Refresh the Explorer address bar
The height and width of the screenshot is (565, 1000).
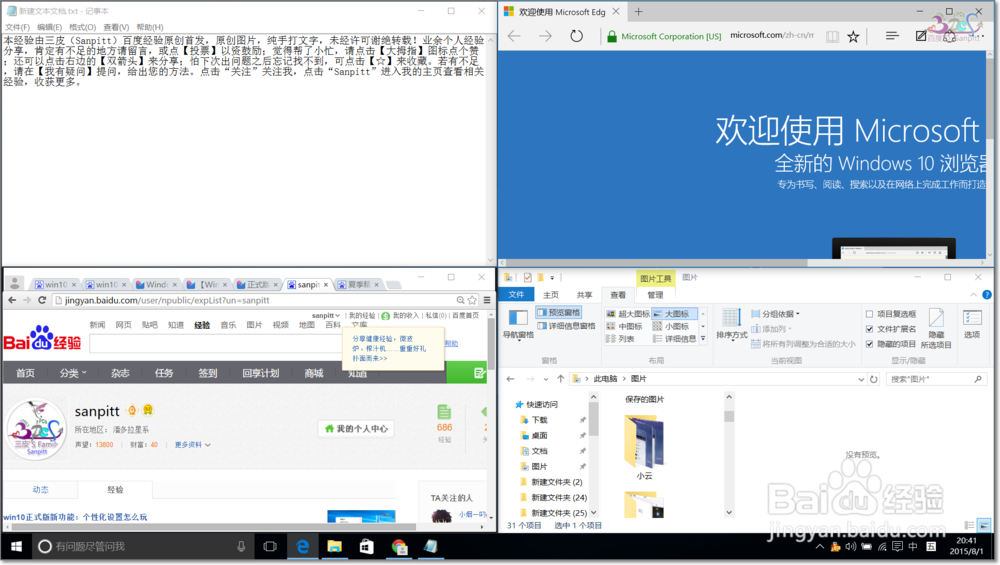point(874,379)
